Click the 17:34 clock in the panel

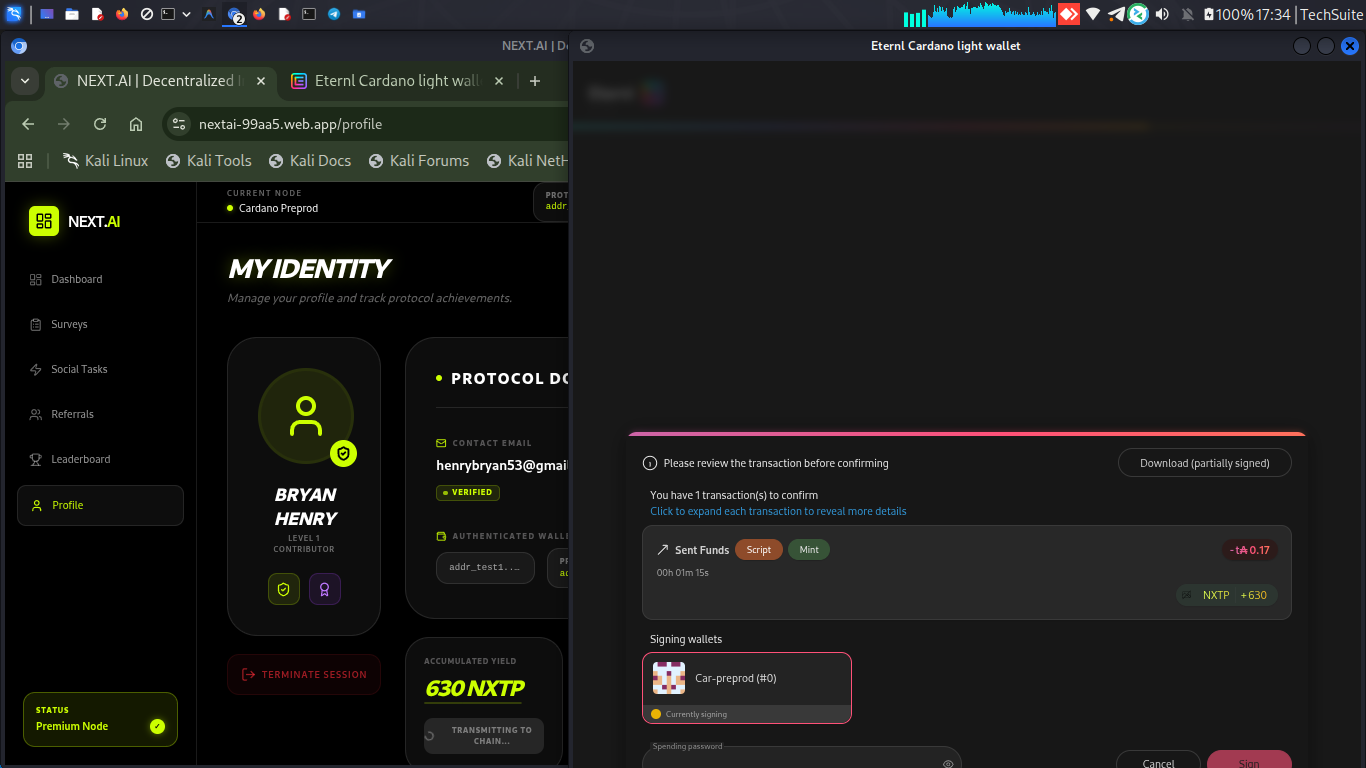(x=1274, y=15)
